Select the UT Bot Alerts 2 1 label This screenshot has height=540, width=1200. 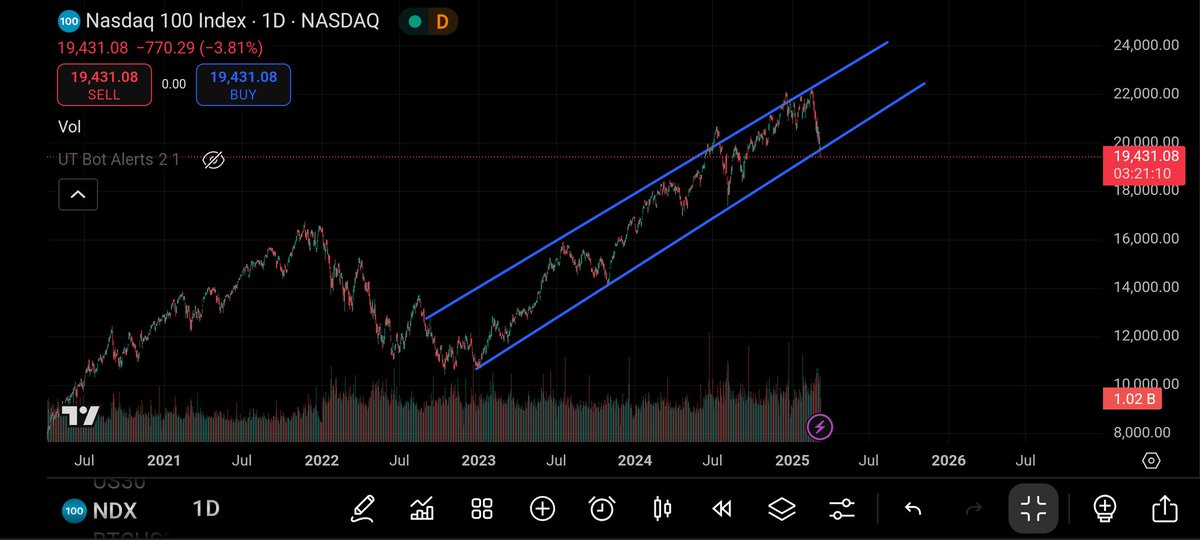click(x=119, y=159)
